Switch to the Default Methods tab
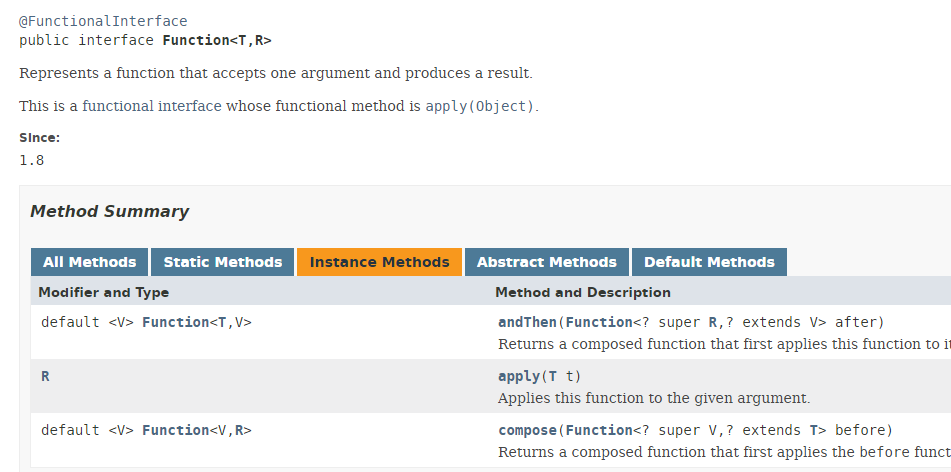Image resolution: width=951 pixels, height=472 pixels. pyautogui.click(x=708, y=262)
